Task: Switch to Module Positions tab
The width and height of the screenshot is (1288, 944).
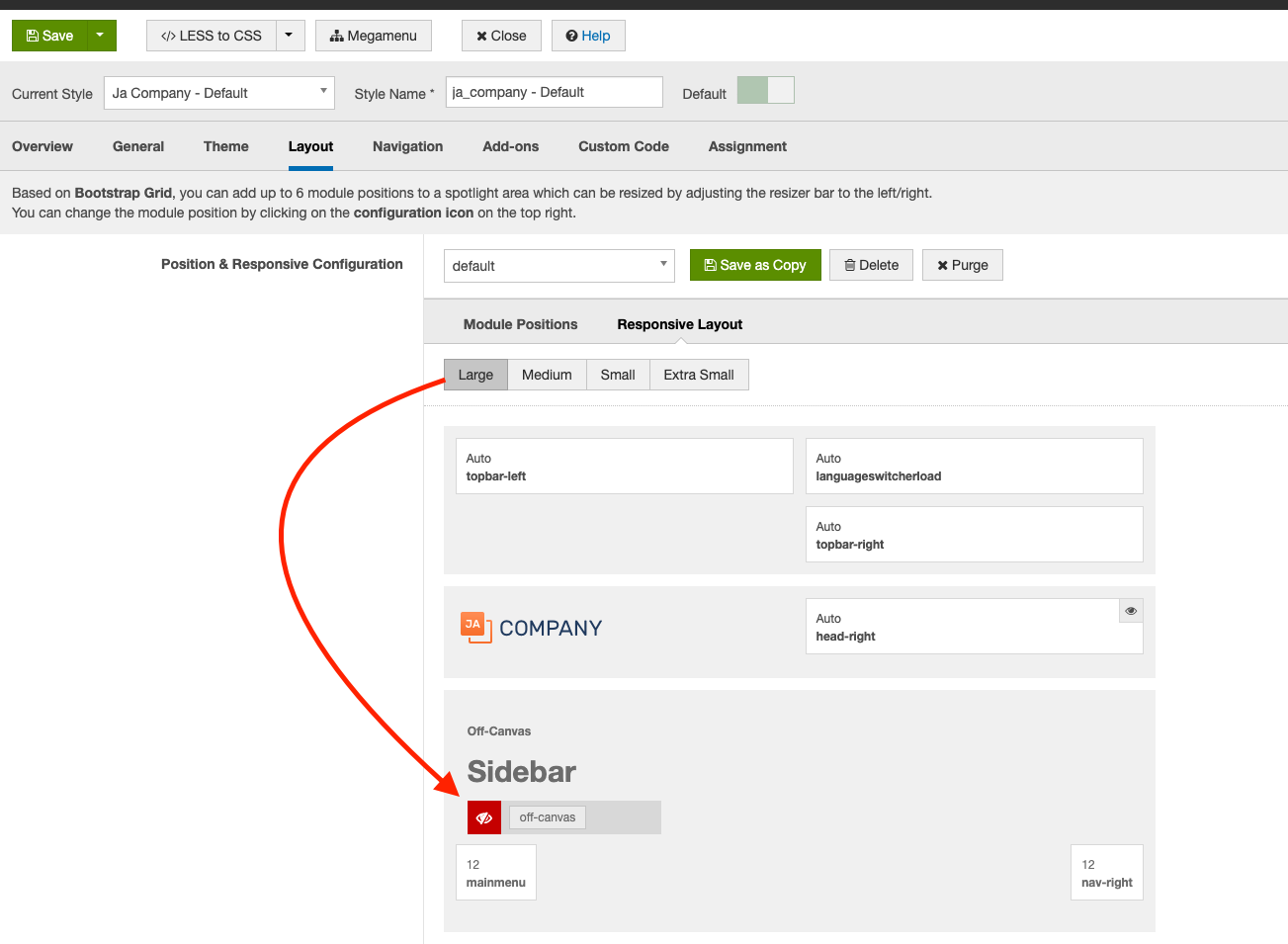Action: point(520,324)
